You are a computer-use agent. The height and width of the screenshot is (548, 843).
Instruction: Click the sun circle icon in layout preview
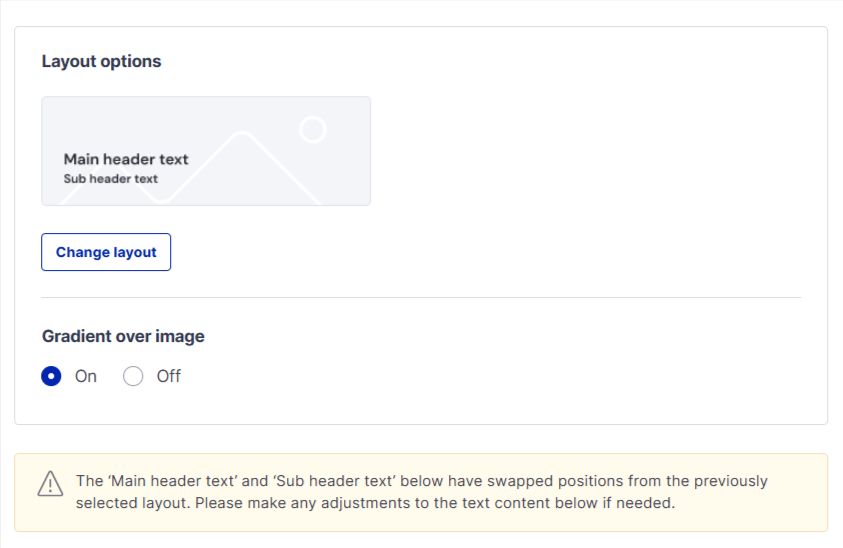[313, 129]
